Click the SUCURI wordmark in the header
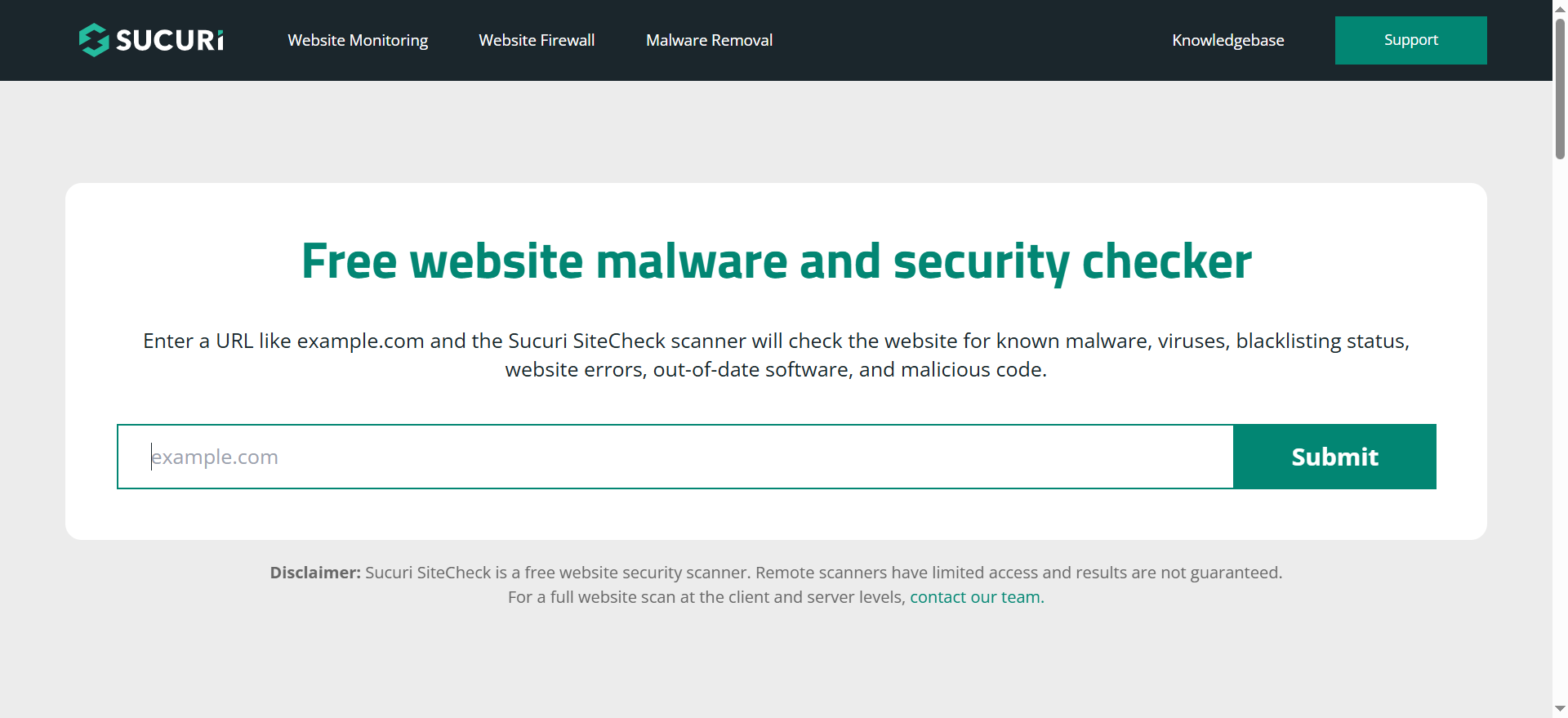This screenshot has width=1568, height=718. click(169, 39)
